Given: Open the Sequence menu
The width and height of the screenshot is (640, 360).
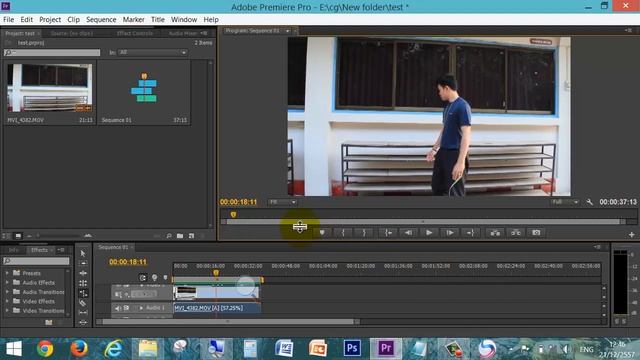Looking at the screenshot, I should point(101,20).
